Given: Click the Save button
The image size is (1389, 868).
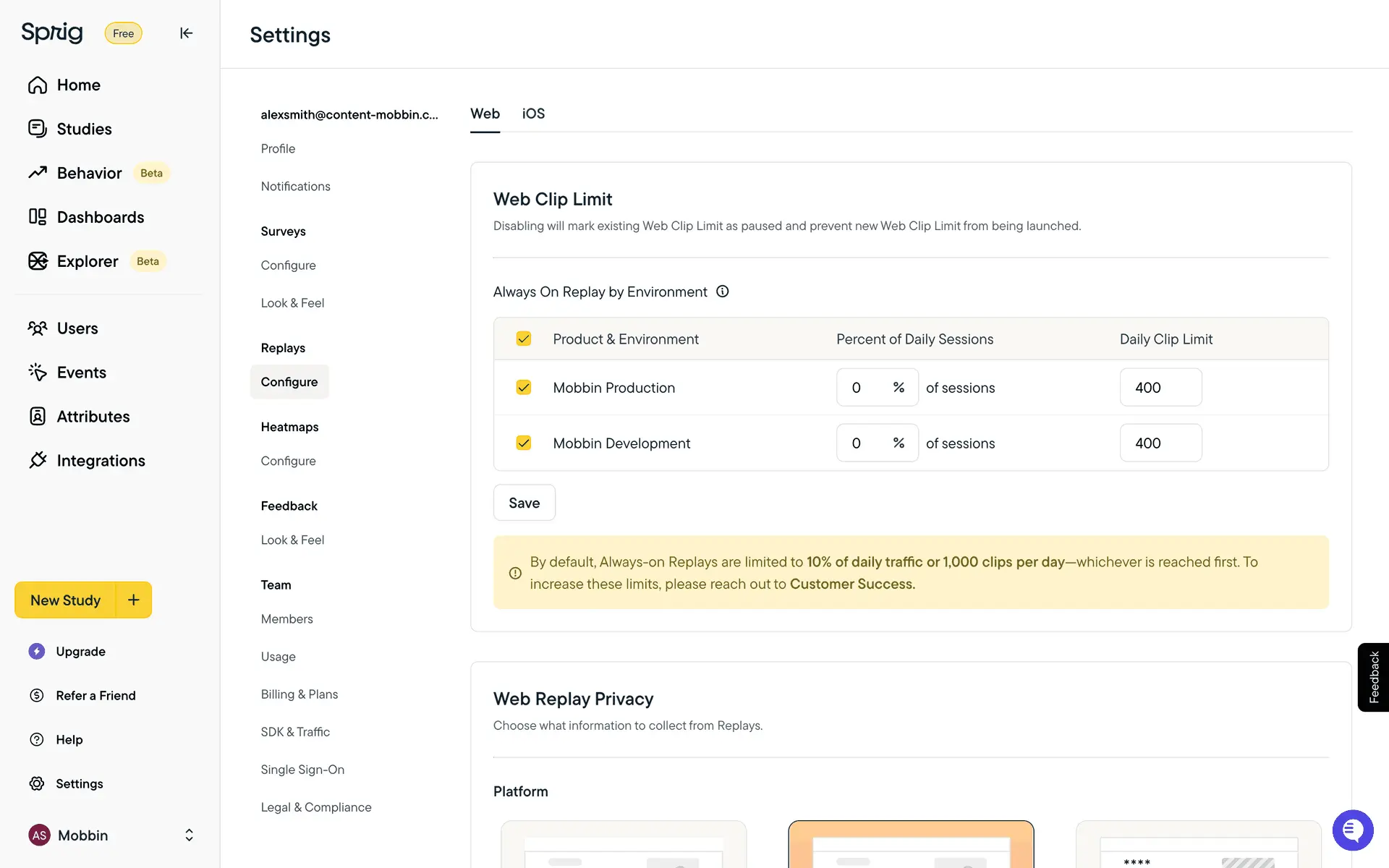Looking at the screenshot, I should (524, 503).
